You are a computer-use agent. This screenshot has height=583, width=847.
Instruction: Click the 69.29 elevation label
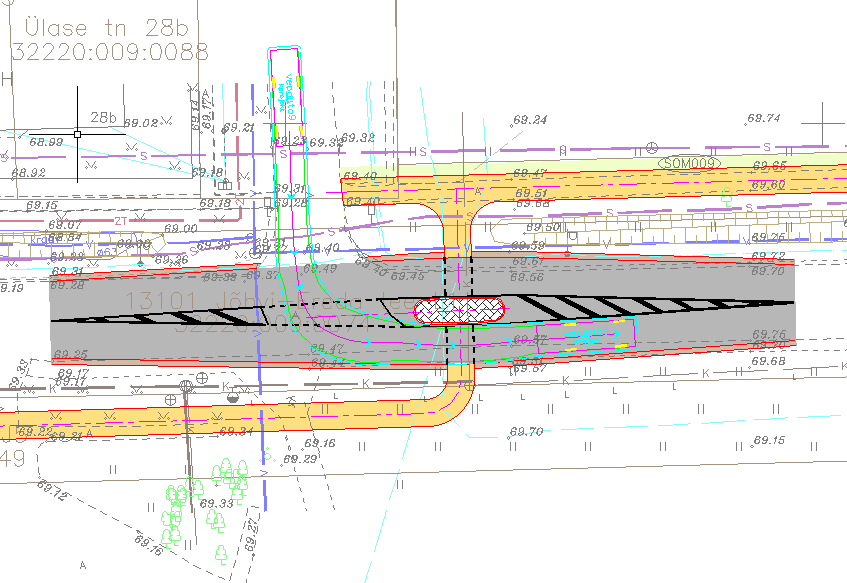300,459
